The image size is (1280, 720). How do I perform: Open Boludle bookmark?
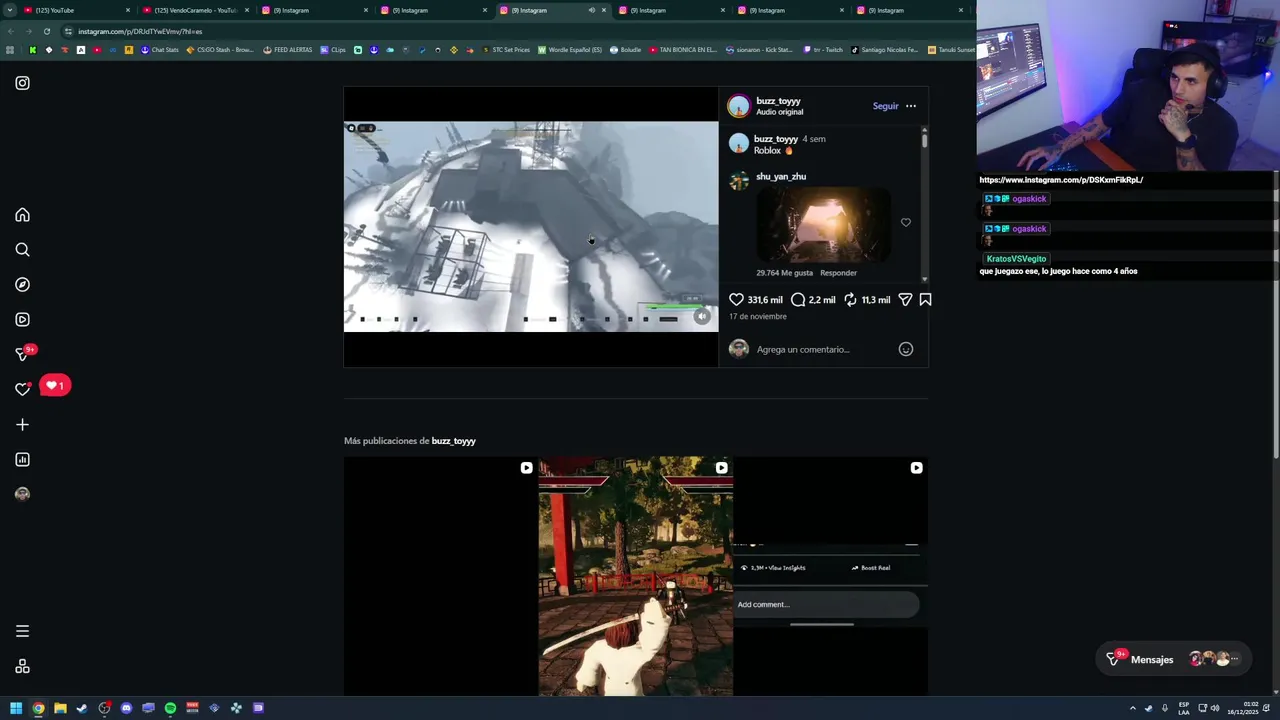[626, 50]
